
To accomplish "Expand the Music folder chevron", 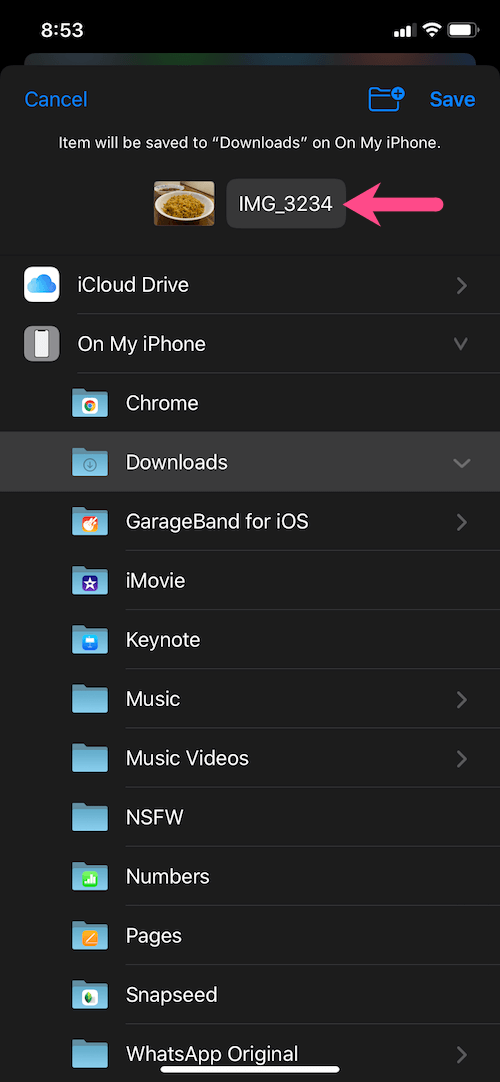I will point(461,700).
